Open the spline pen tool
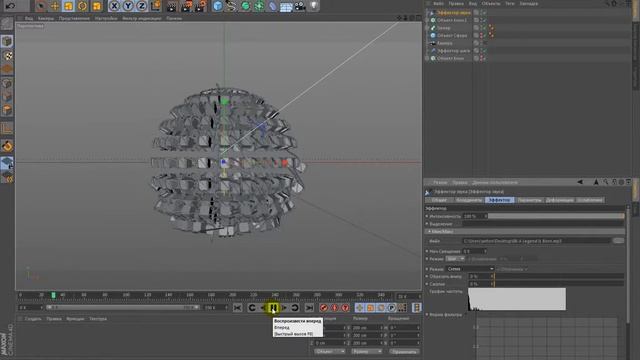Viewport: 640px width, 360px height. pos(231,6)
